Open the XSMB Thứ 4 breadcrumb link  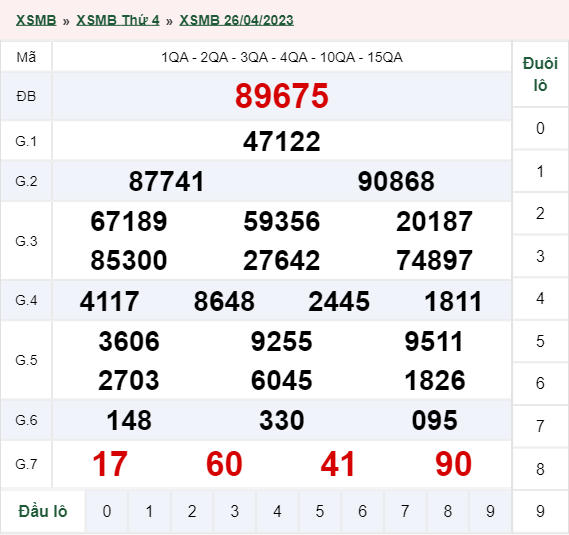tap(118, 20)
